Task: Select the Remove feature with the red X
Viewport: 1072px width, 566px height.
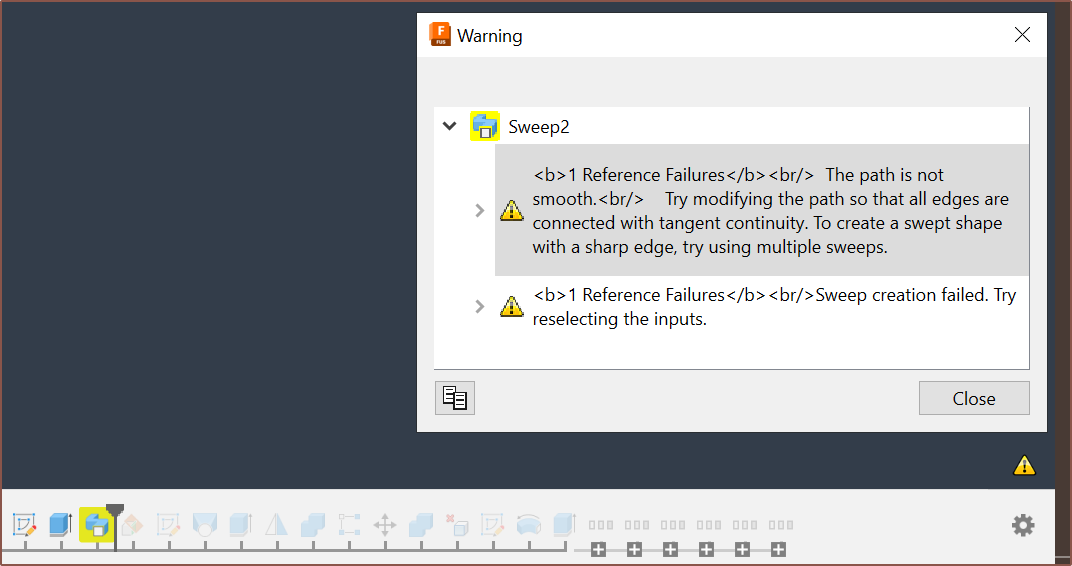Action: (457, 524)
